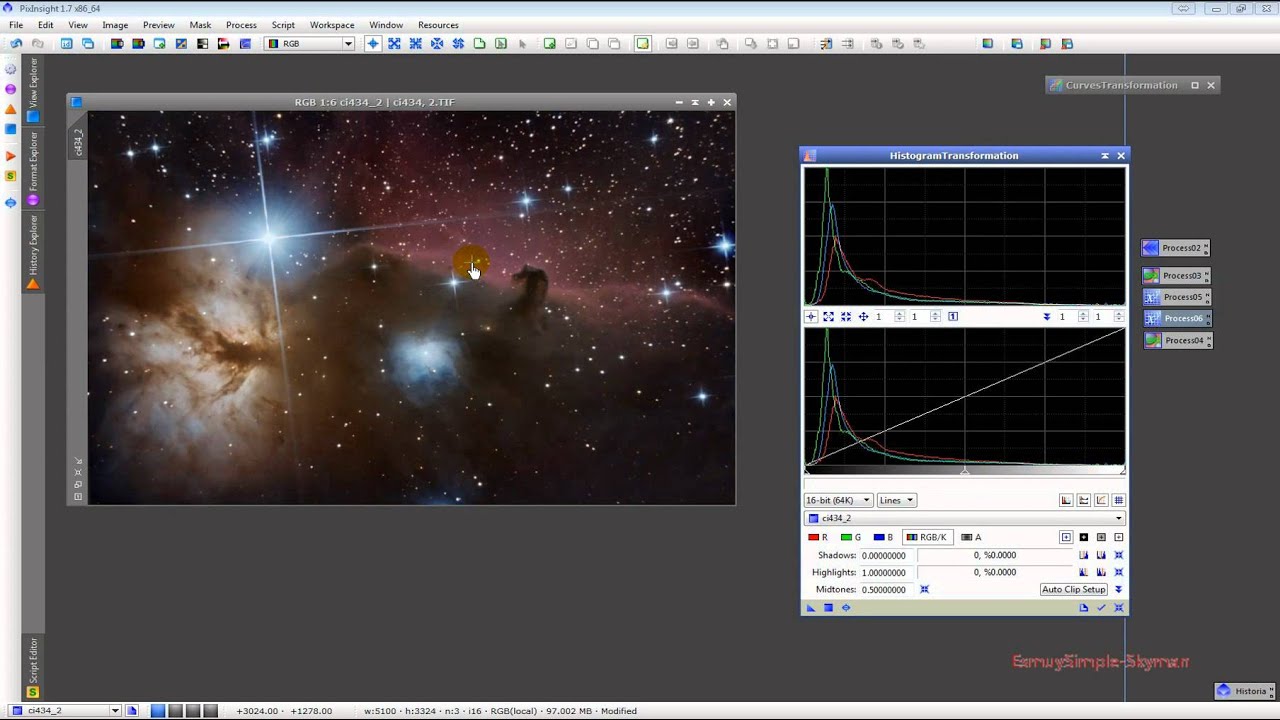Restore the CurvesTransformation shaded window
The height and width of the screenshot is (720, 1280).
click(x=1194, y=85)
